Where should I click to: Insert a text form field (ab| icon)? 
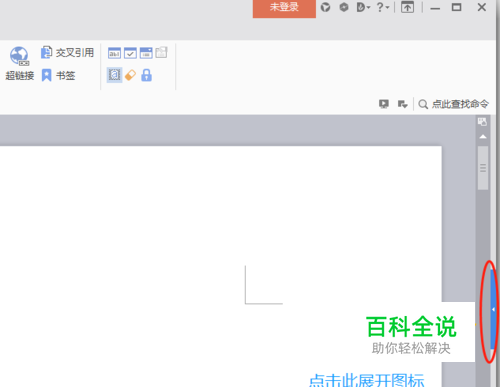click(114, 53)
